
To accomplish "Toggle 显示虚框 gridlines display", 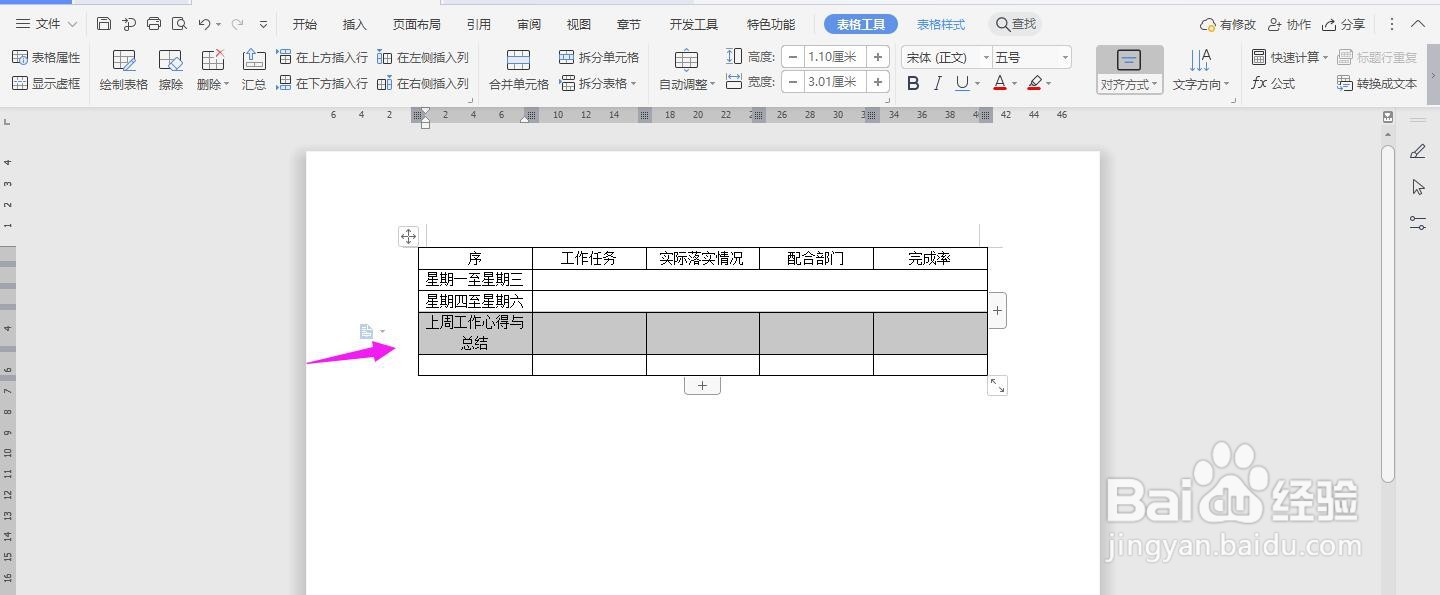I will tap(46, 84).
